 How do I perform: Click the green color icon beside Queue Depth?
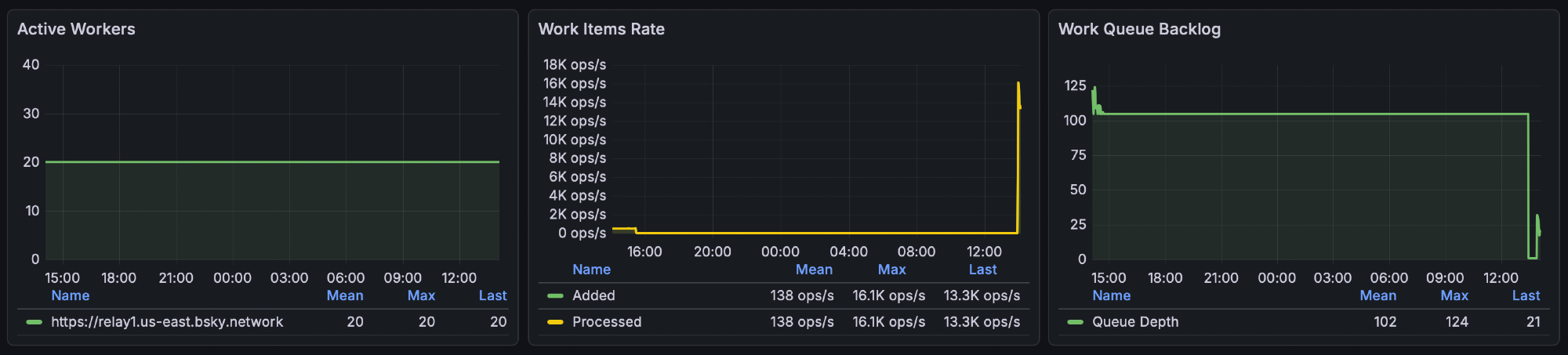(1075, 322)
